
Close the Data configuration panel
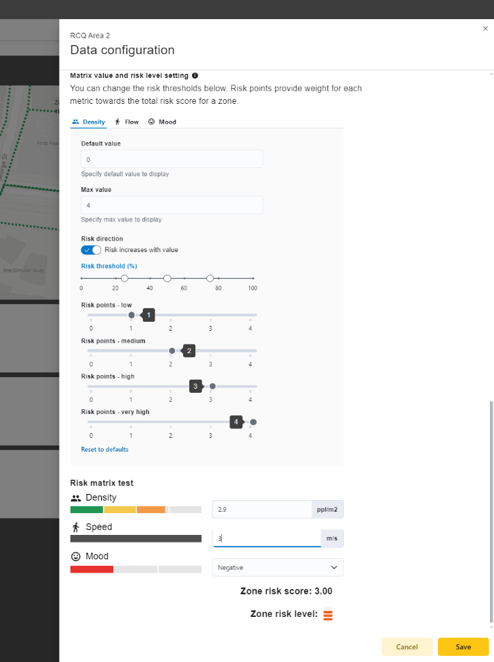coord(485,28)
